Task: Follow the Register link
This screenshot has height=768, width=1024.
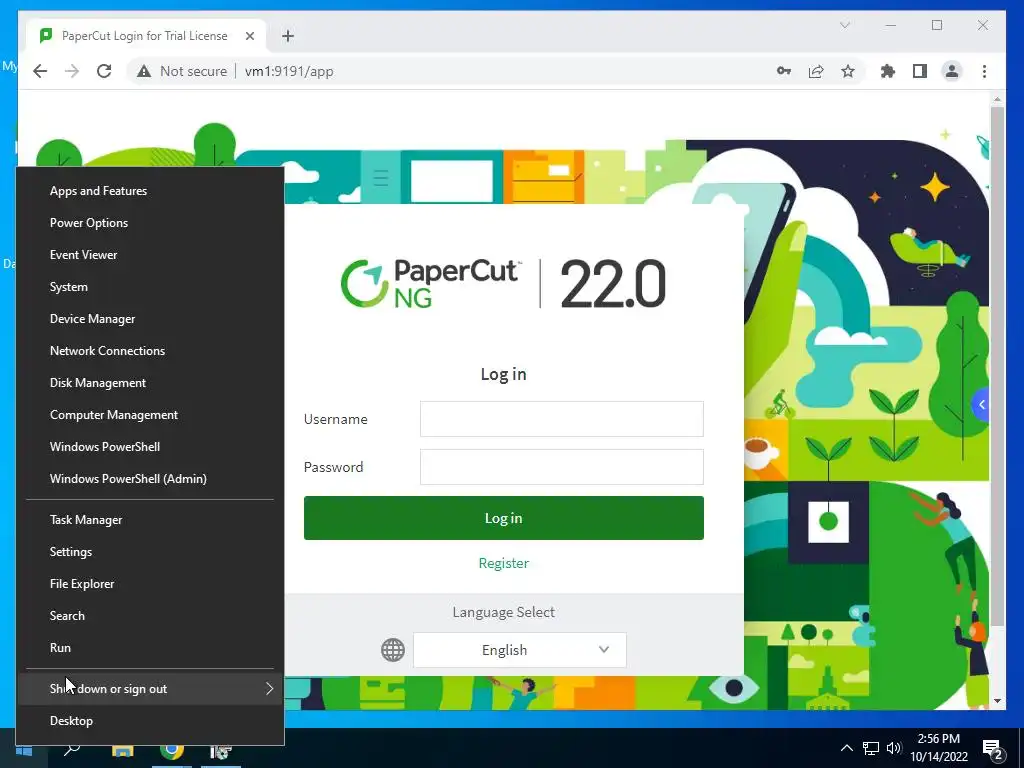Action: pyautogui.click(x=504, y=563)
